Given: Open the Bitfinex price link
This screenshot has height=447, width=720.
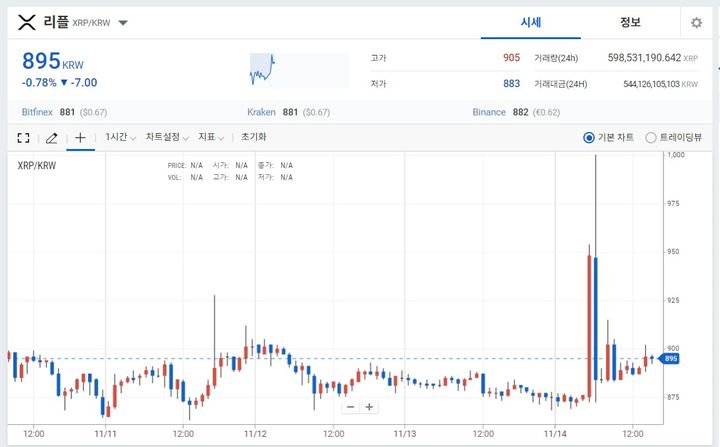Looking at the screenshot, I should tap(37, 112).
